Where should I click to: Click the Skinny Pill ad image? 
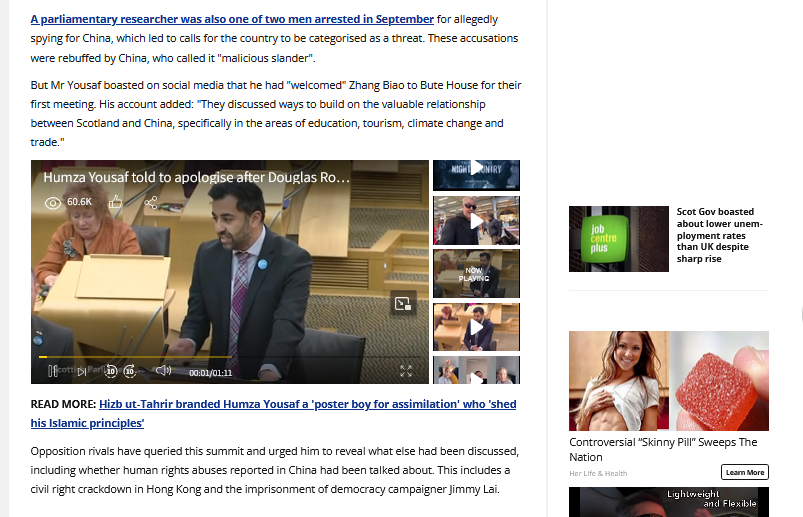click(x=669, y=381)
